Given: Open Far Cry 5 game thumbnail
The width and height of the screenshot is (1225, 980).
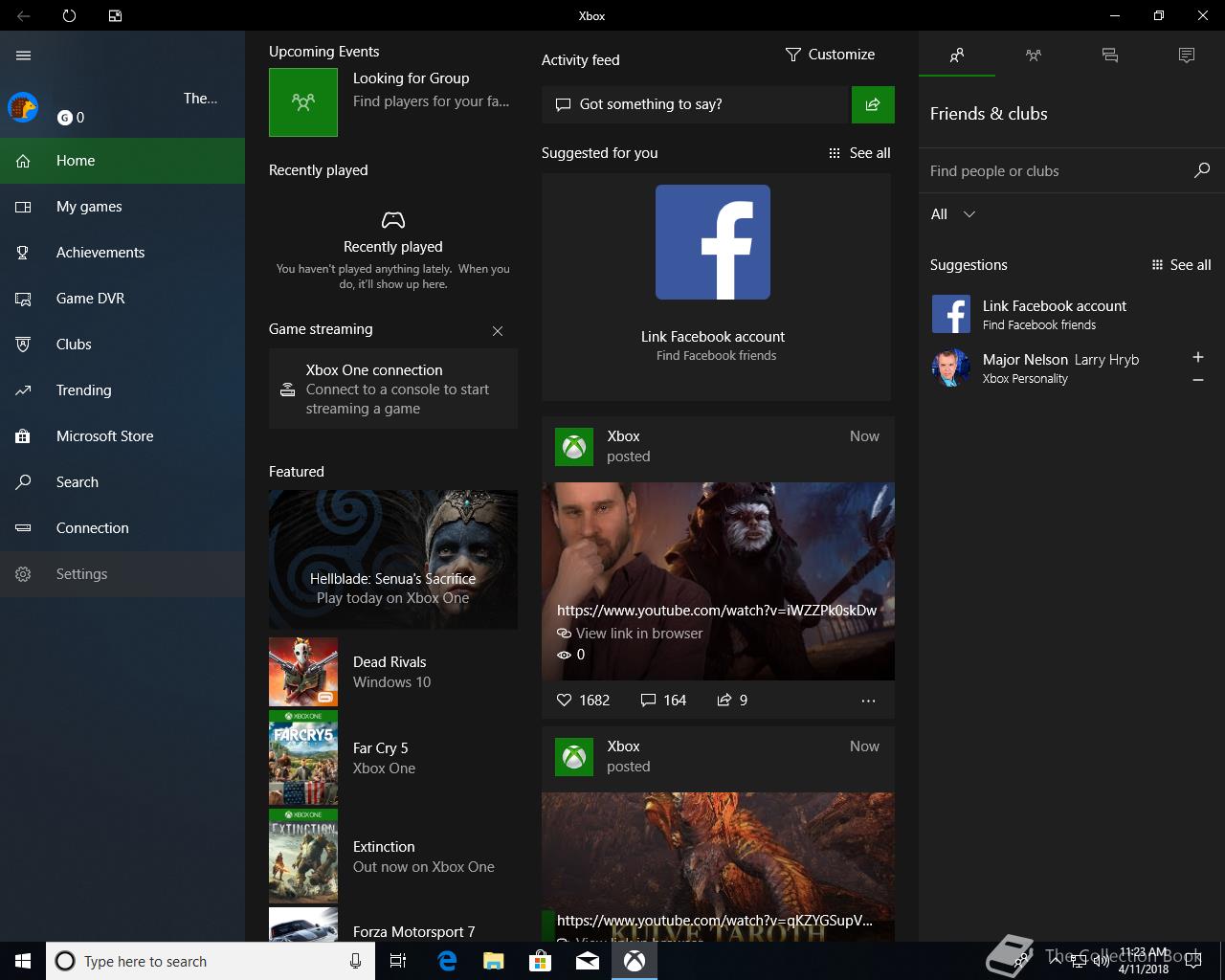Looking at the screenshot, I should pos(303,758).
